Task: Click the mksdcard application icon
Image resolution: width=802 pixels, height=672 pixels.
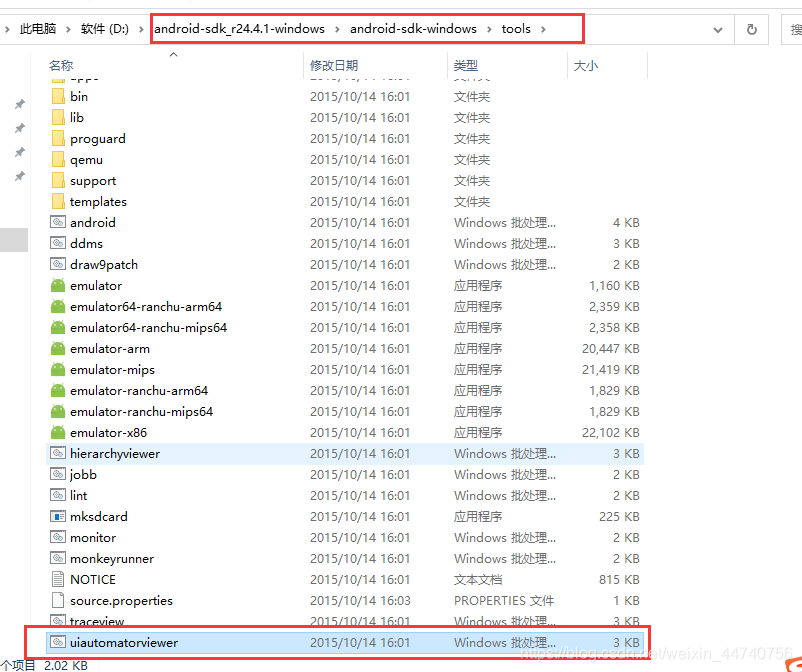Action: click(x=58, y=516)
